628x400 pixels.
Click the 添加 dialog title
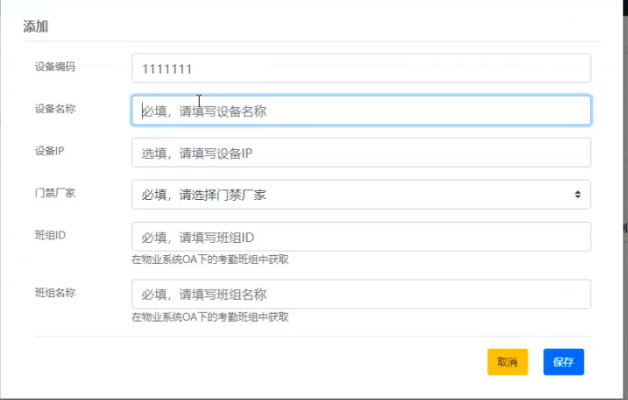tap(36, 26)
